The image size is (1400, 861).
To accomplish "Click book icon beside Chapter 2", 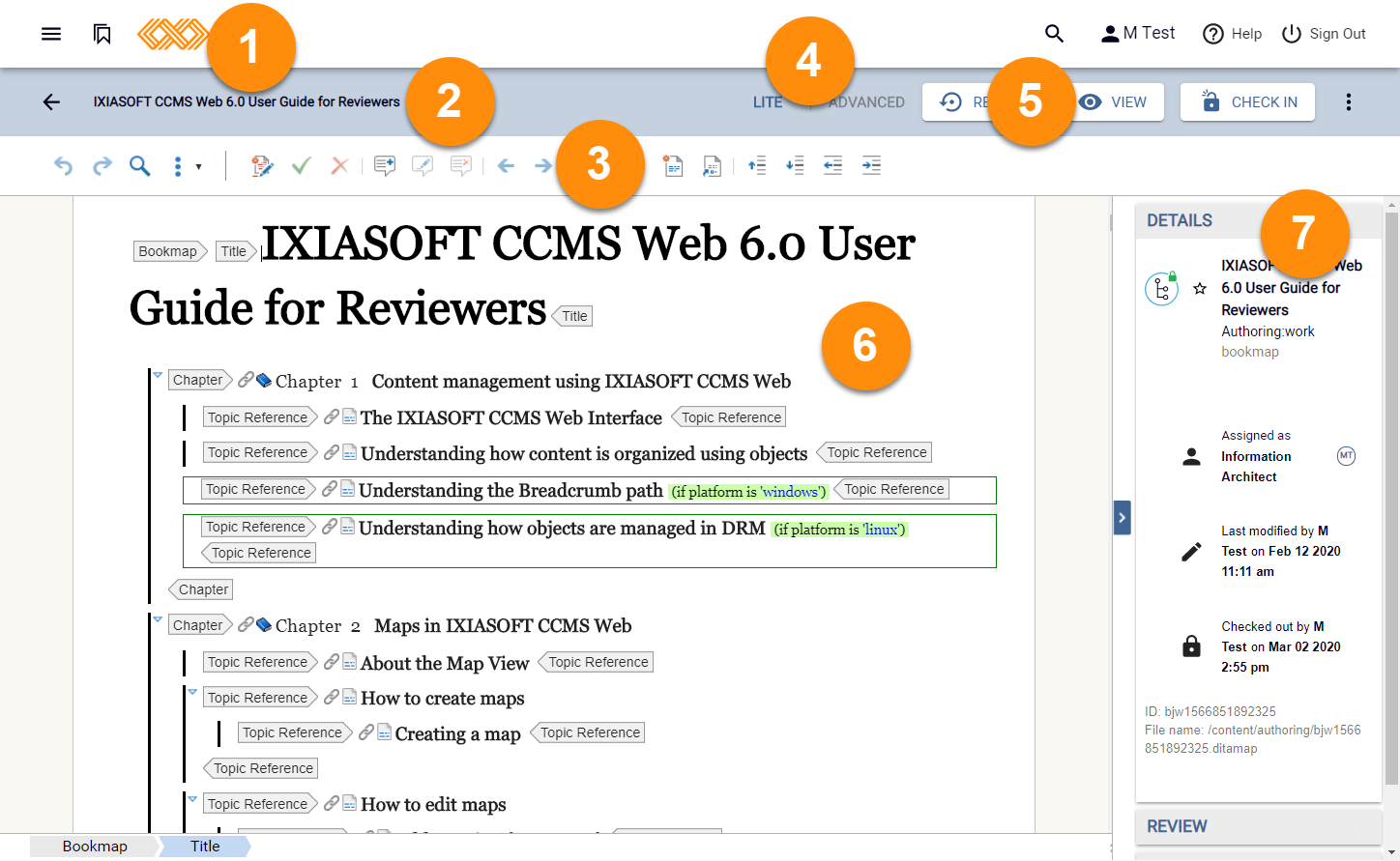I will [263, 625].
